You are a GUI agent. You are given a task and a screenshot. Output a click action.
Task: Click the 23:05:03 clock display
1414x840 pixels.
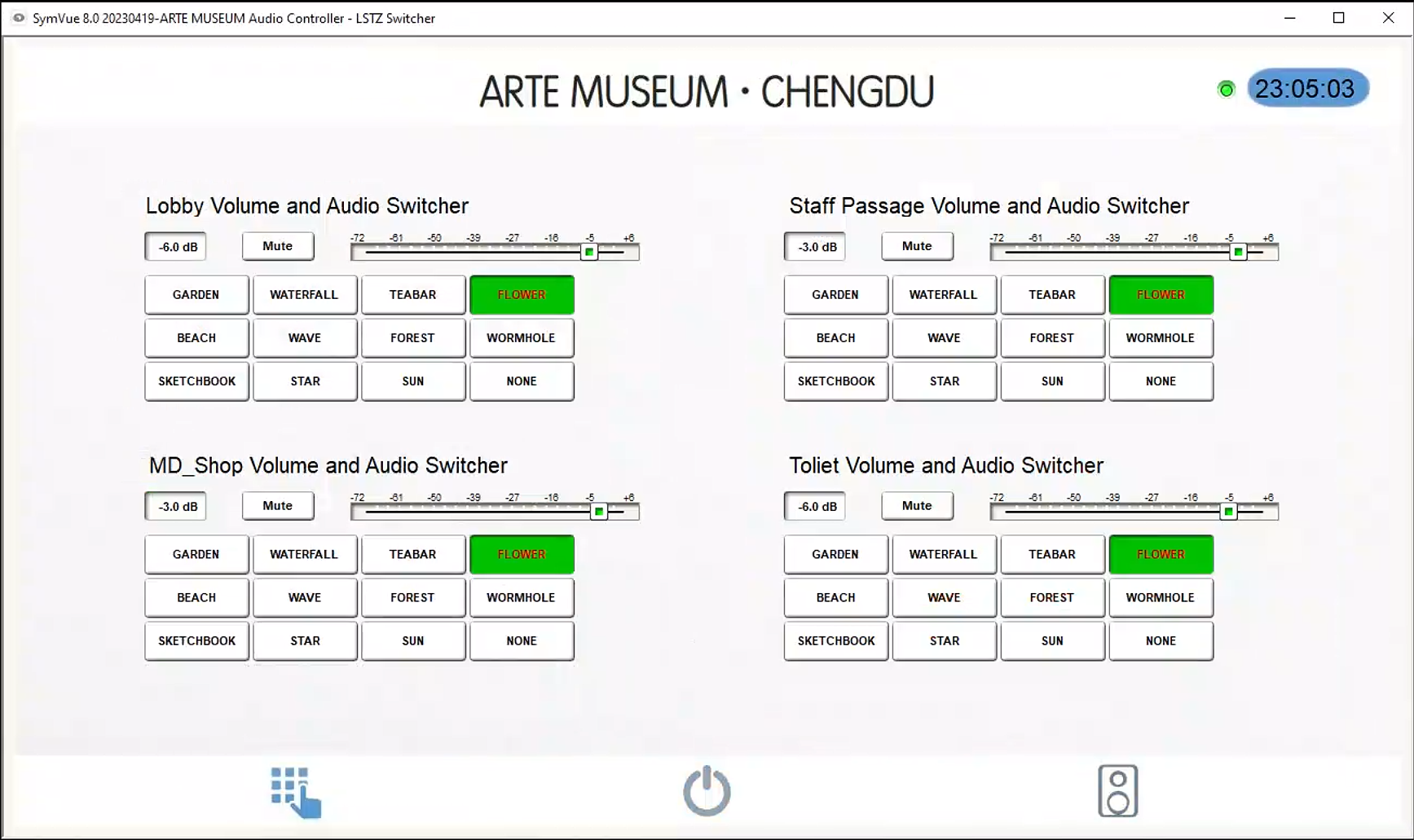coord(1307,88)
